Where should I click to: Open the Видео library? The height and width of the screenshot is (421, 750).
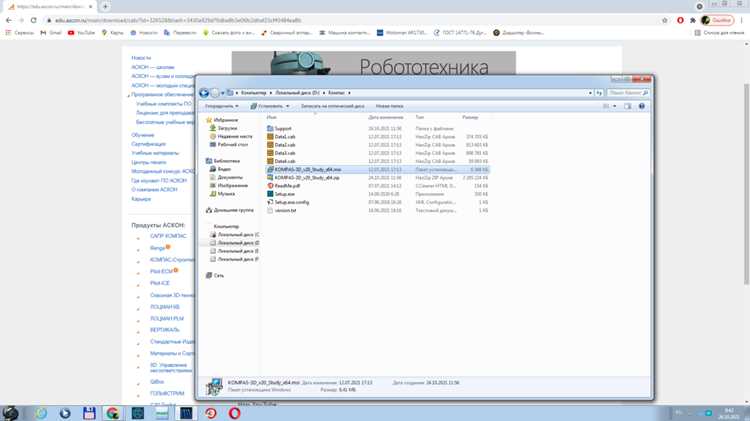coord(224,169)
